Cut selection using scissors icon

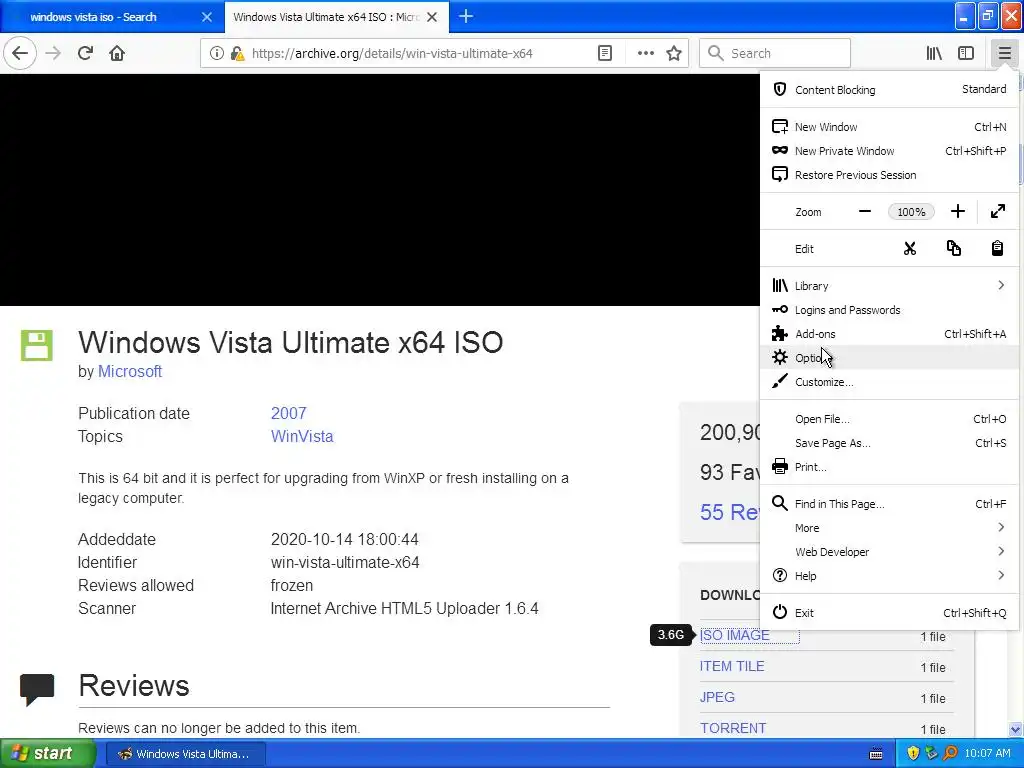pyautogui.click(x=910, y=248)
